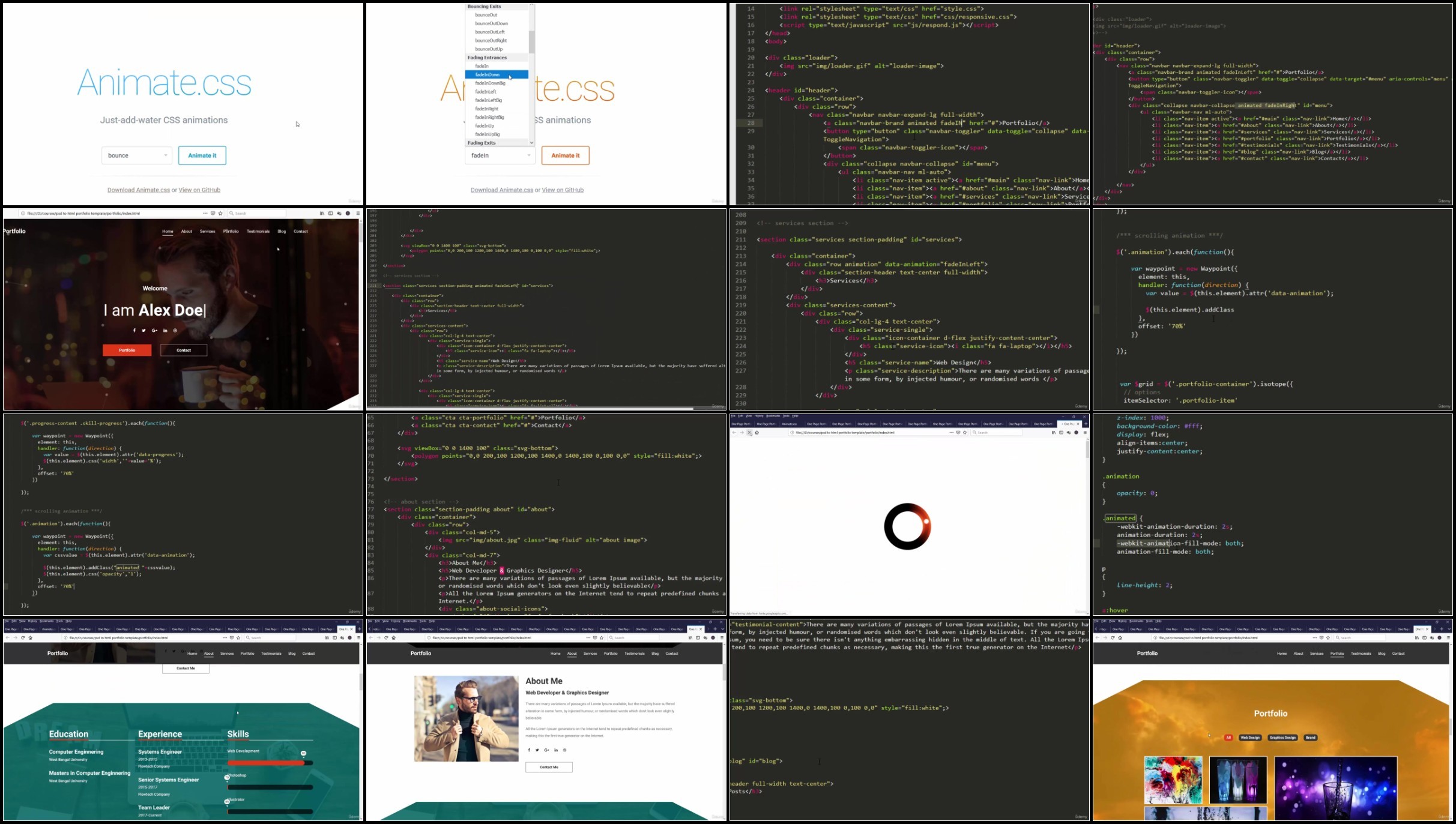Open hamburger menu in Portfolio gallery browser

1448,637
